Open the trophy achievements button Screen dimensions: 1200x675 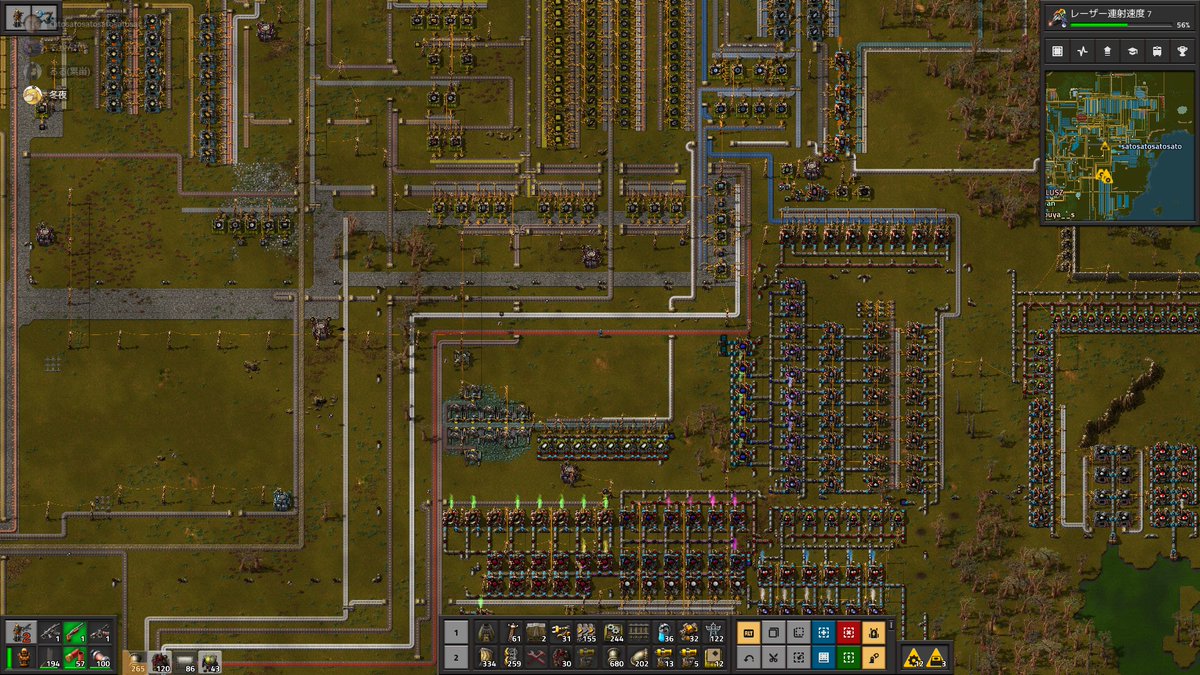pyautogui.click(x=1183, y=51)
